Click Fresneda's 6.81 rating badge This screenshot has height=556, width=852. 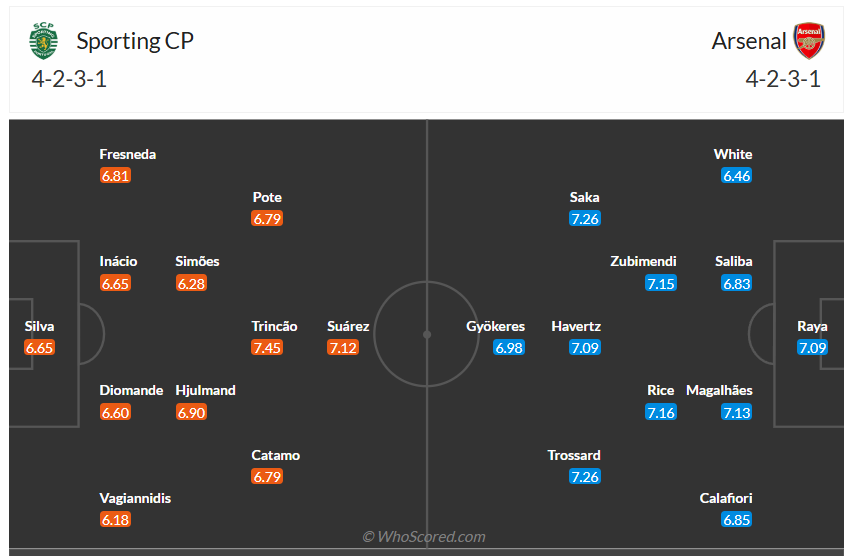[116, 176]
